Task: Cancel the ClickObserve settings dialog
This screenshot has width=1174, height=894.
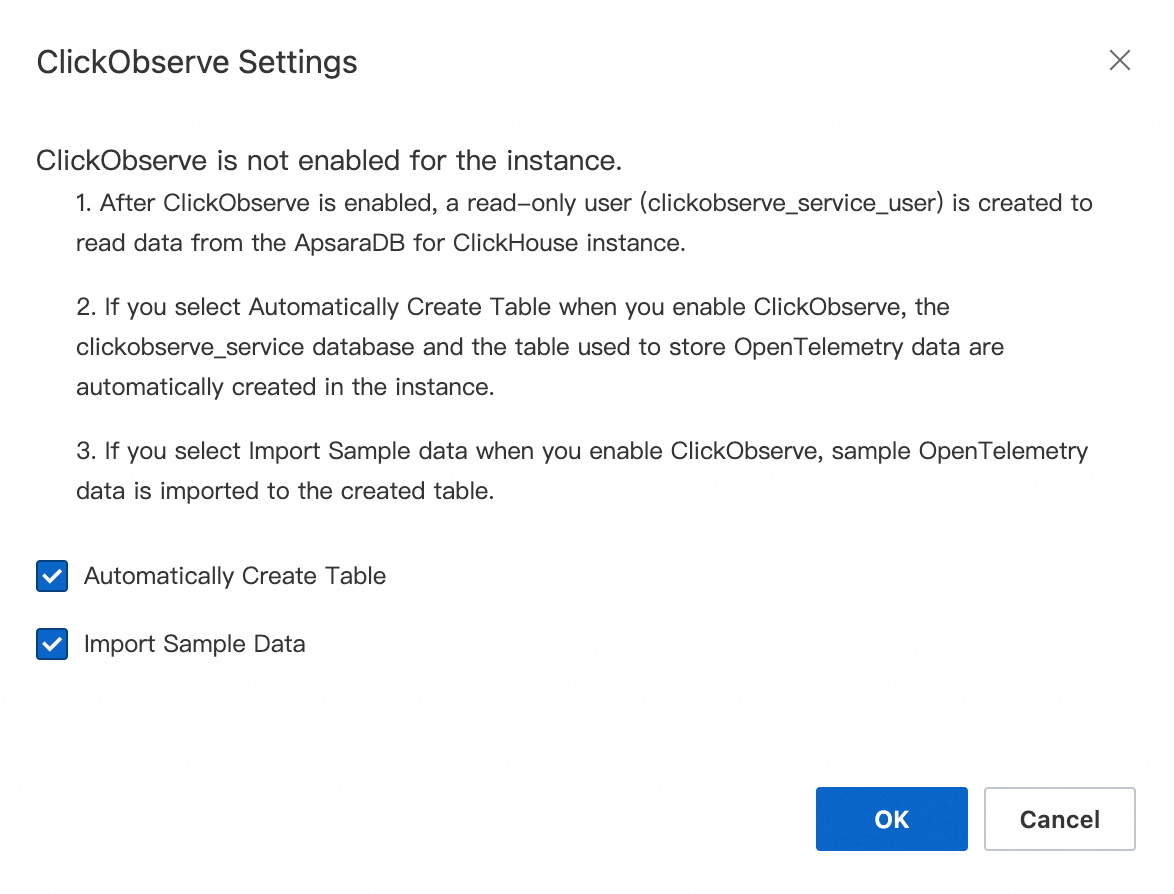Action: (x=1059, y=819)
